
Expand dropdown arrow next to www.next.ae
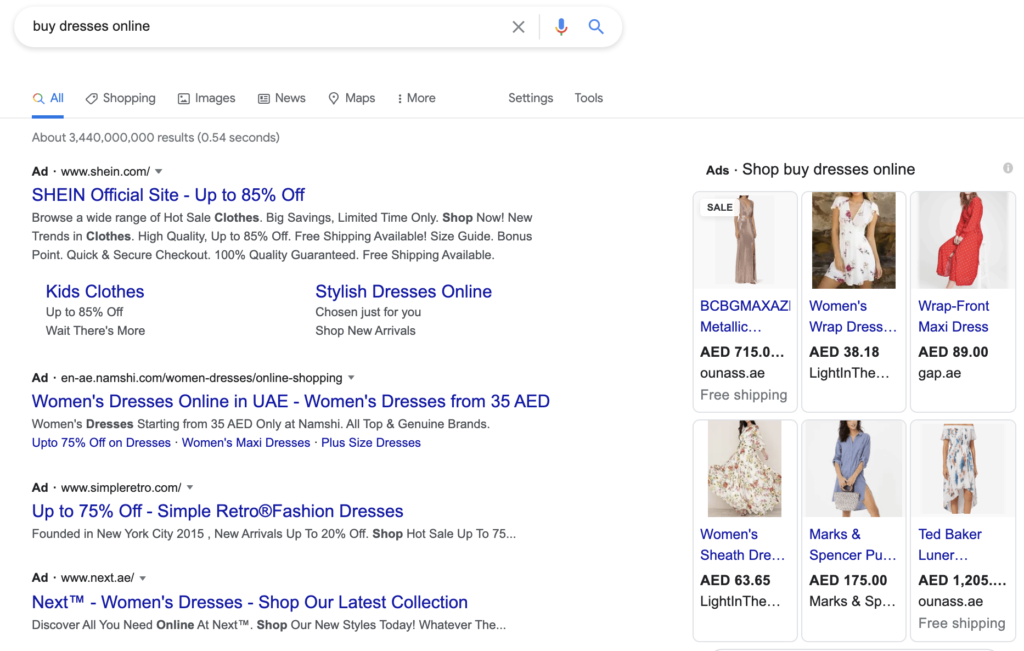click(x=142, y=578)
